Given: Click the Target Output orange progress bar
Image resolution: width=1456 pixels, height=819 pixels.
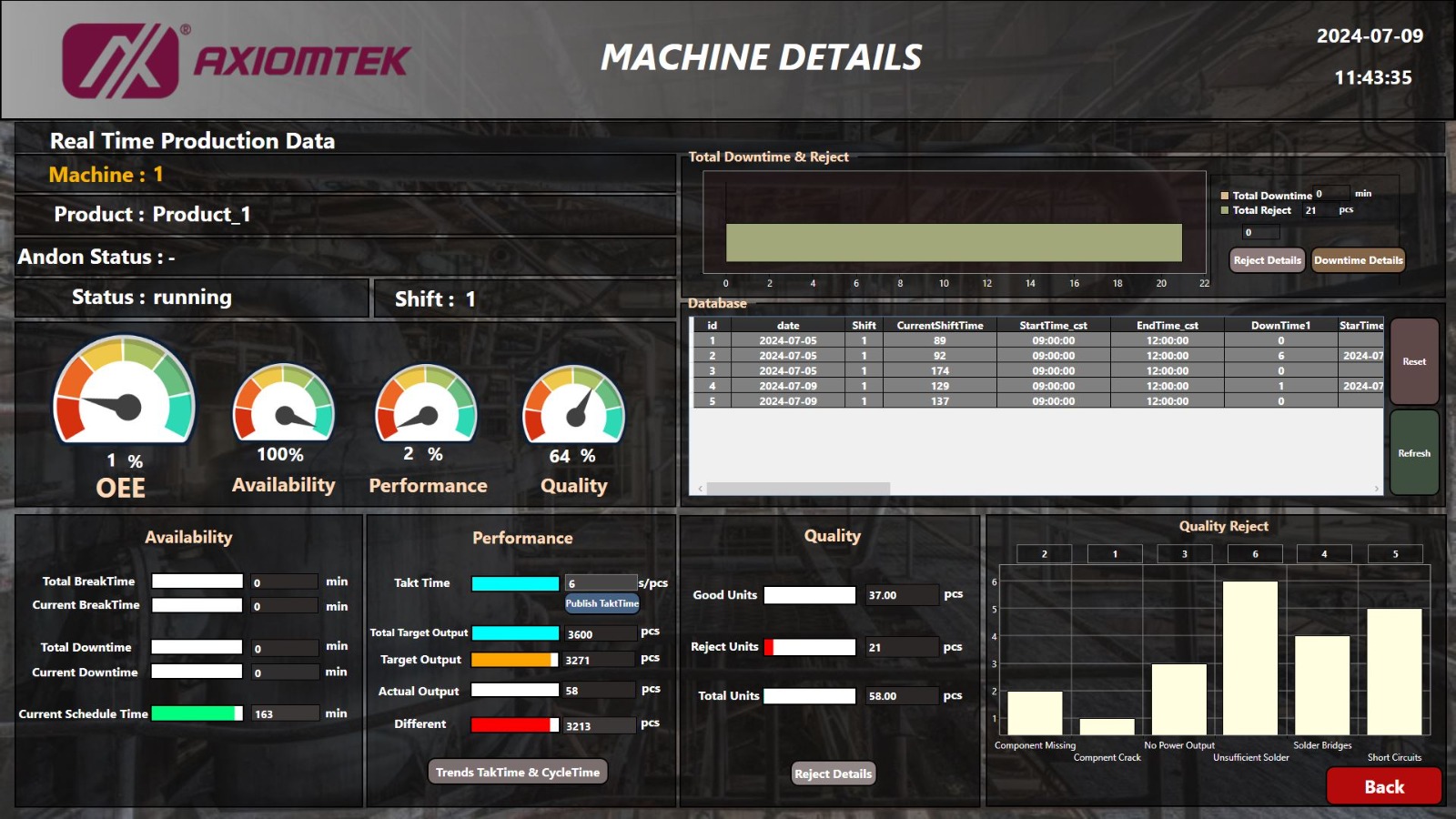Looking at the screenshot, I should pyautogui.click(x=515, y=660).
